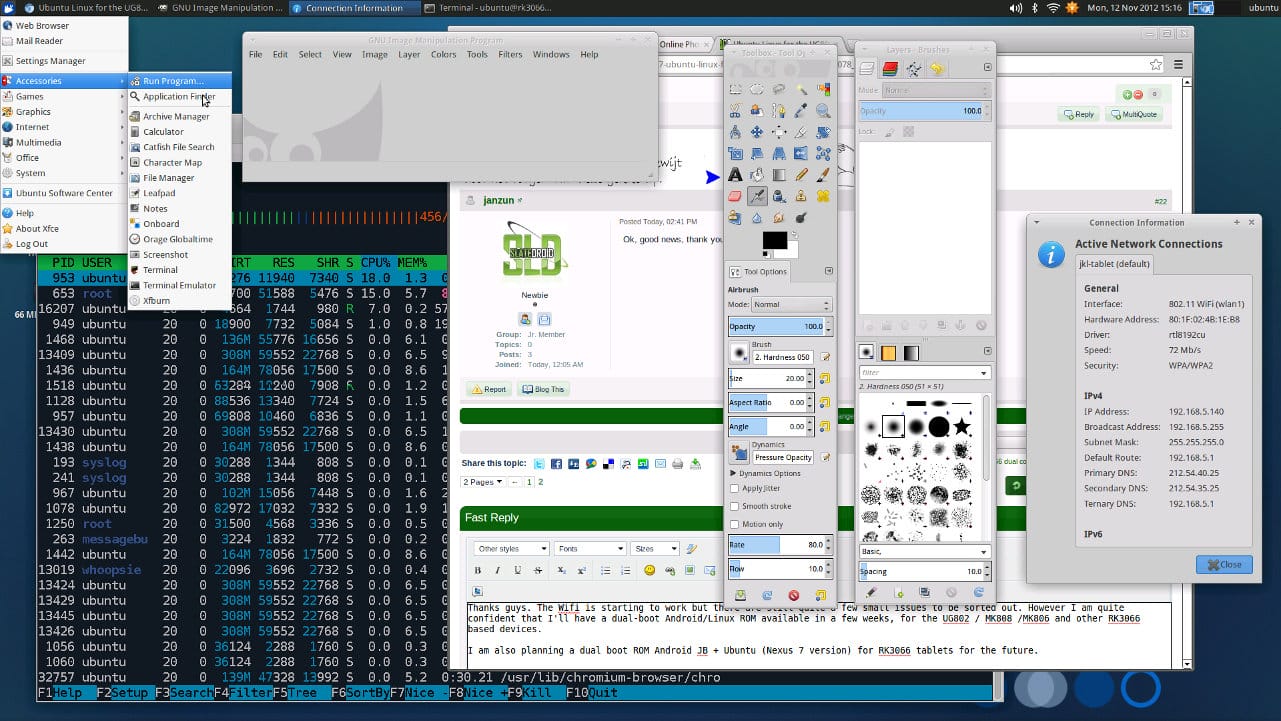The image size is (1281, 721).
Task: Open Screenshot from Accessories submenu
Action: coord(179,254)
